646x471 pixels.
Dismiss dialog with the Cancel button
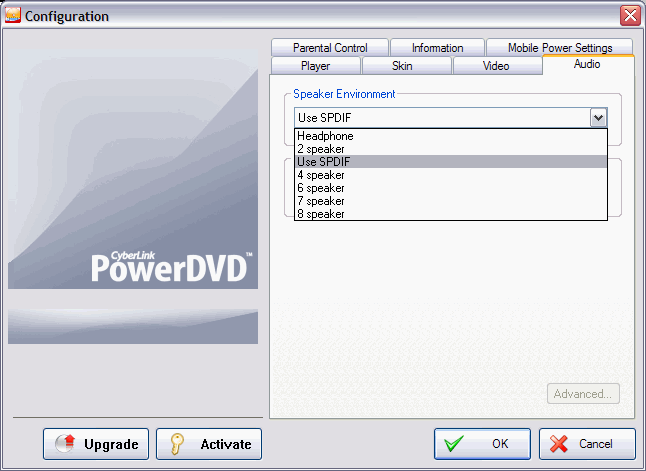[587, 444]
